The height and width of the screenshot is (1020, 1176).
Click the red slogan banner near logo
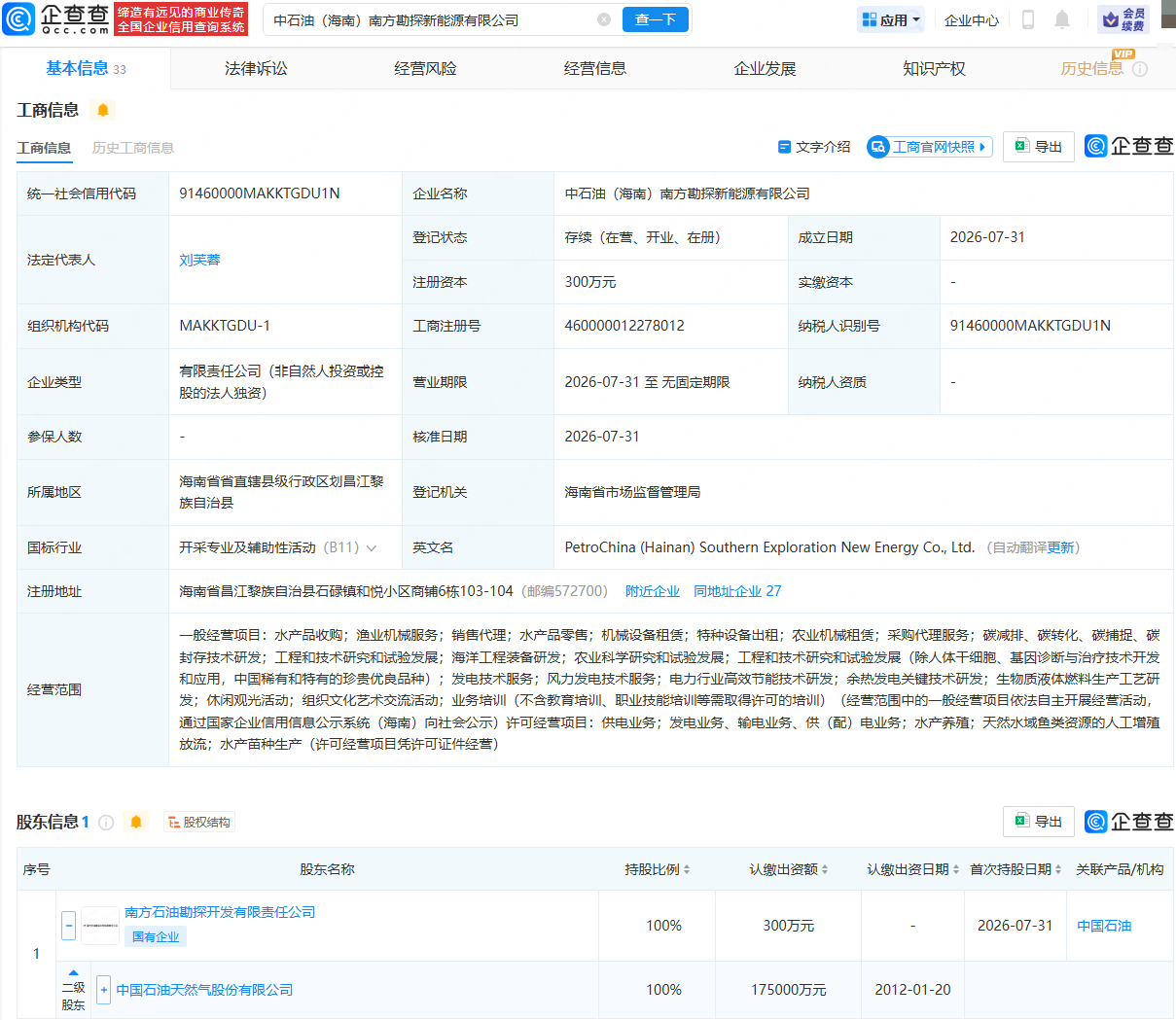[181, 19]
